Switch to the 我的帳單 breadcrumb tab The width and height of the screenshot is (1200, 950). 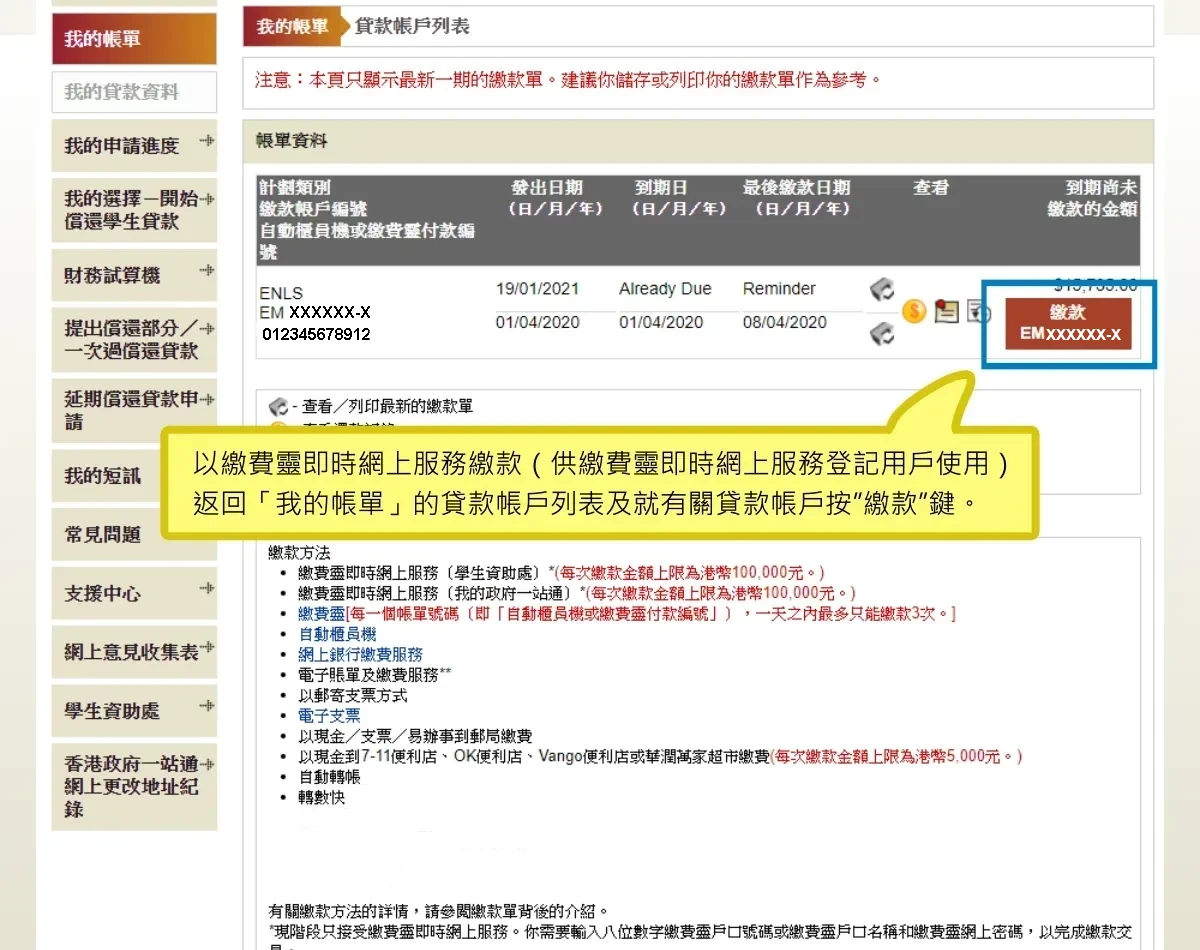click(290, 28)
